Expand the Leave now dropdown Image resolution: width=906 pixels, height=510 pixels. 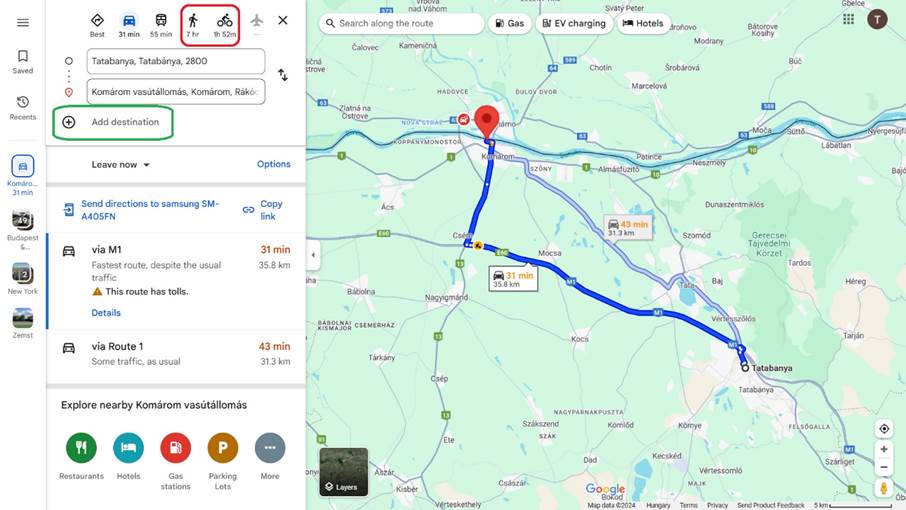point(120,165)
